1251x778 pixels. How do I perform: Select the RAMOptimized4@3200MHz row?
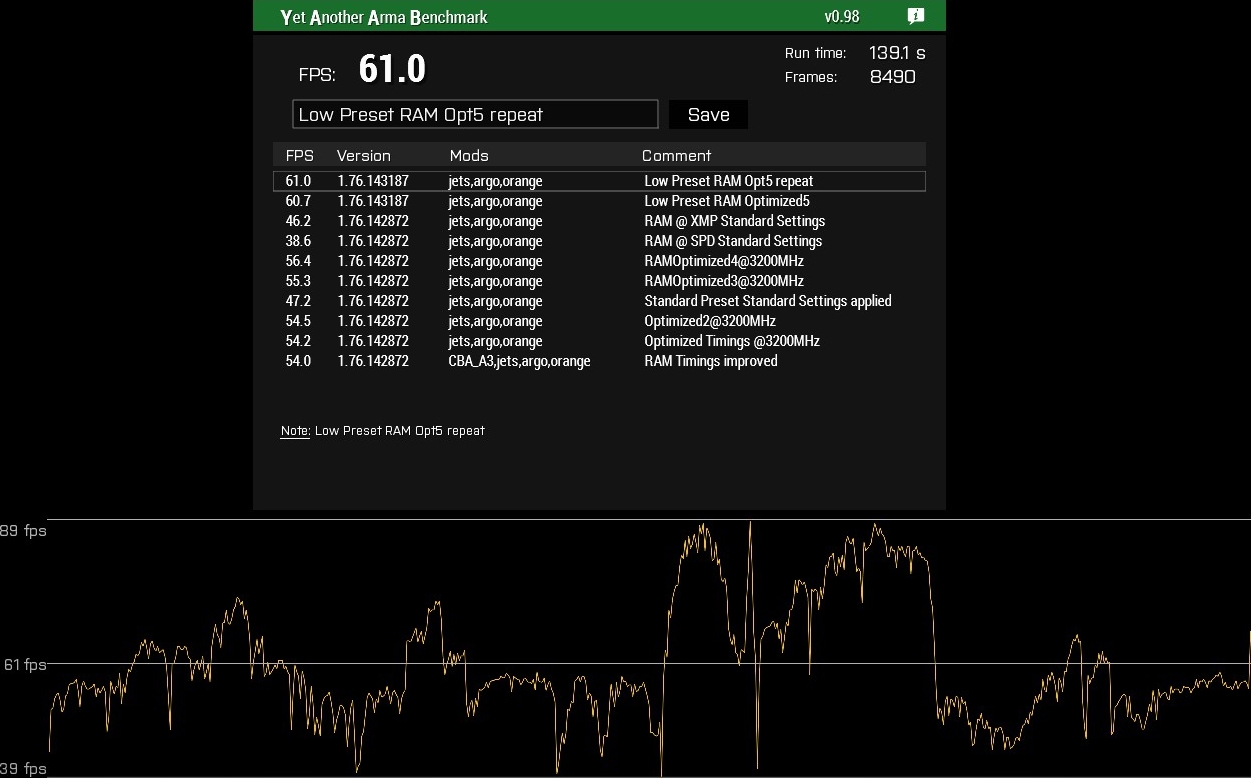point(599,261)
